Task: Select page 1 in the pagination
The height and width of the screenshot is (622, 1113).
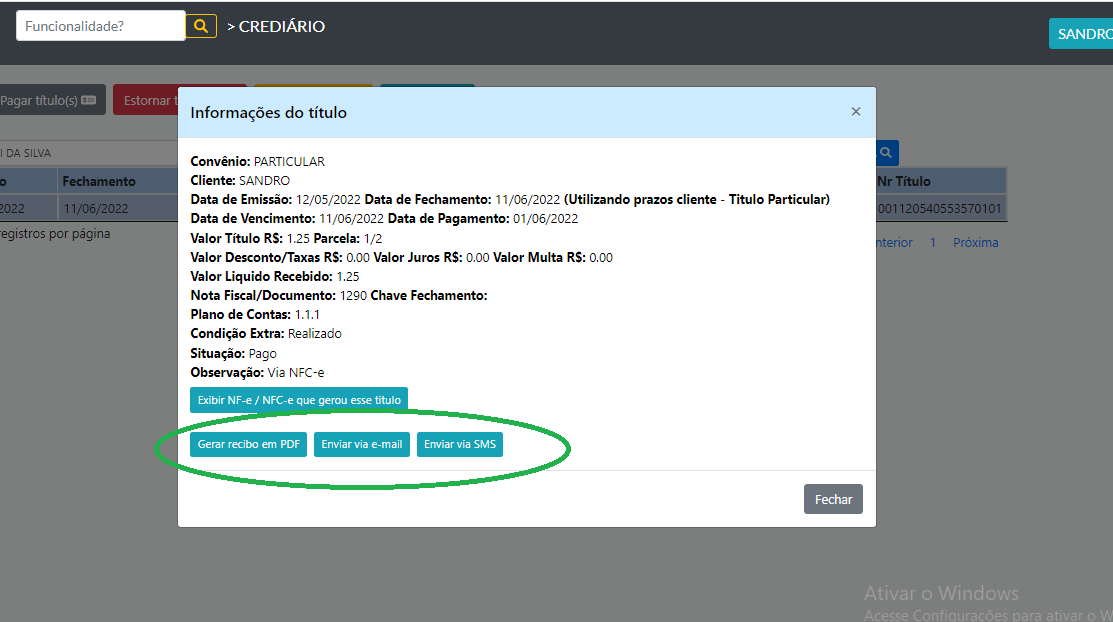Action: point(933,242)
